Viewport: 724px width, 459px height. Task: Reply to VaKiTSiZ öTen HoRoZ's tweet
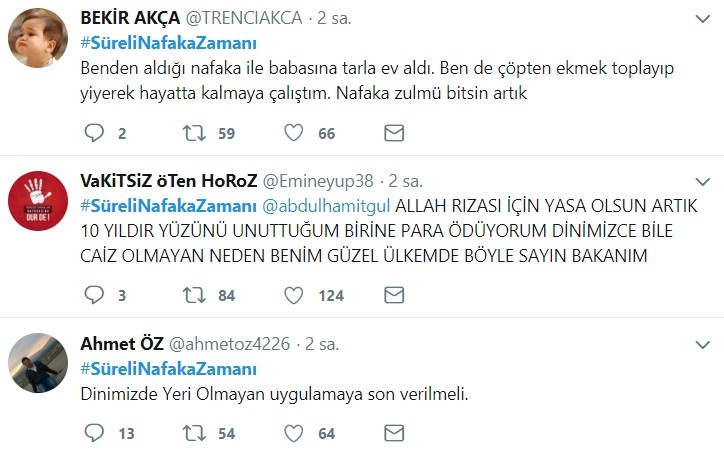(x=93, y=295)
